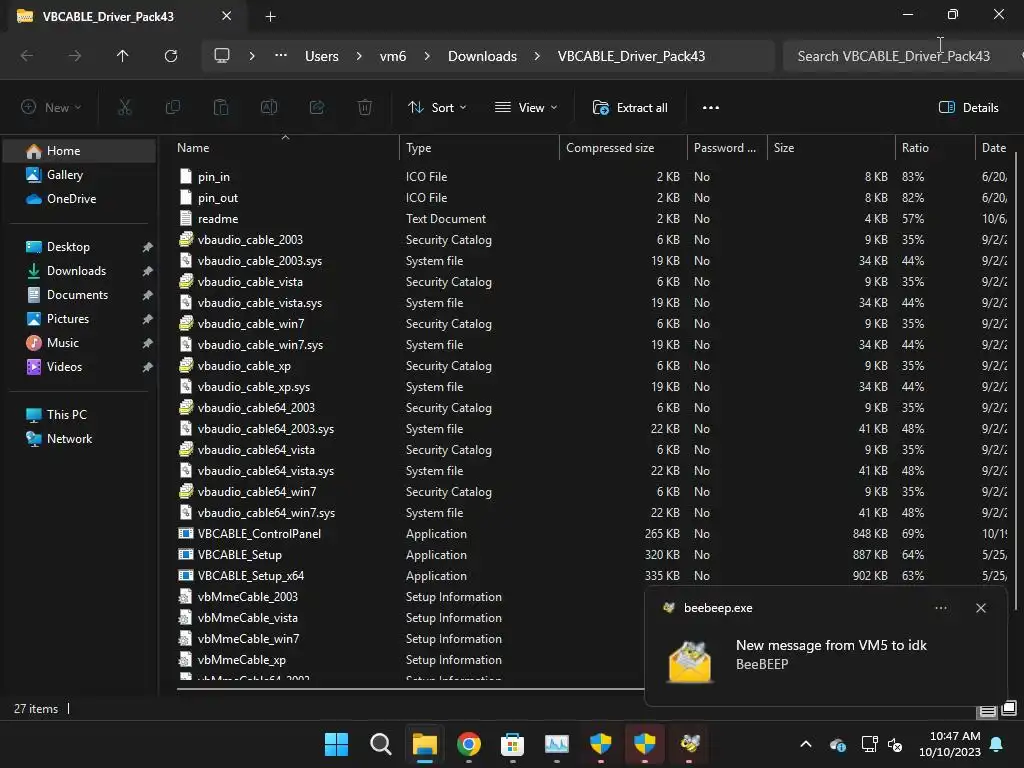Click the Search VBCABLE_Driver_Pack43 box
The width and height of the screenshot is (1024, 768).
[901, 56]
